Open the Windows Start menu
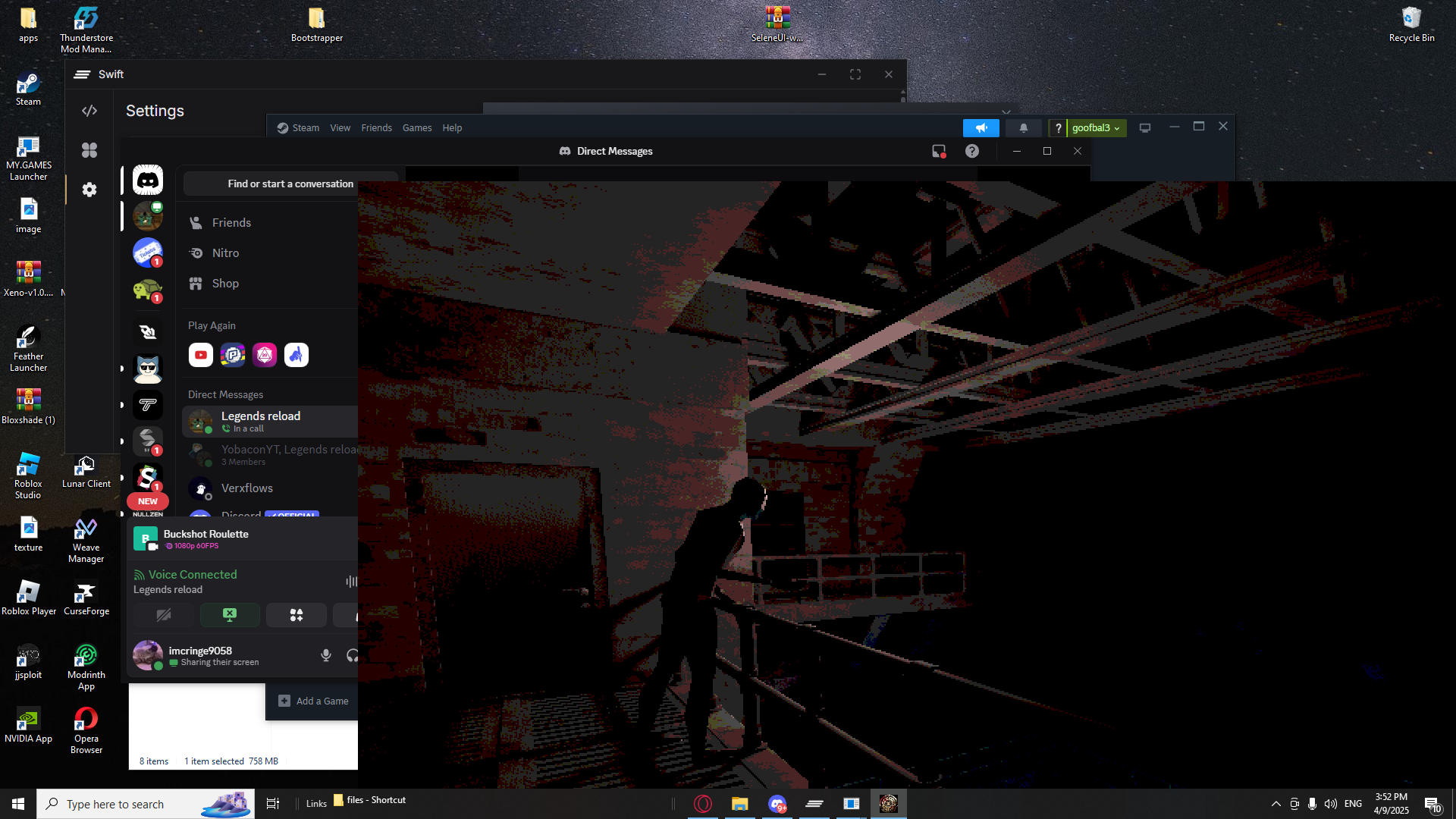Viewport: 1456px width, 819px height. tap(18, 804)
